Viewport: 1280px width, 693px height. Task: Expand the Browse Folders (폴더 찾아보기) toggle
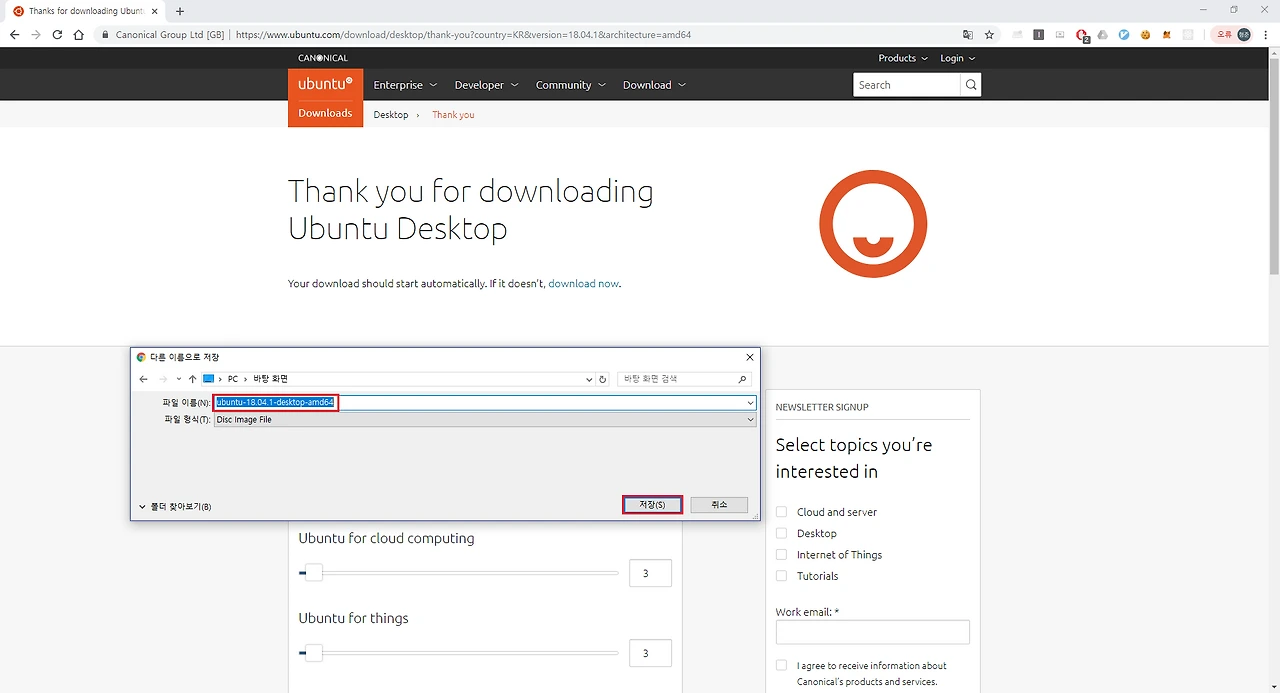click(x=175, y=507)
